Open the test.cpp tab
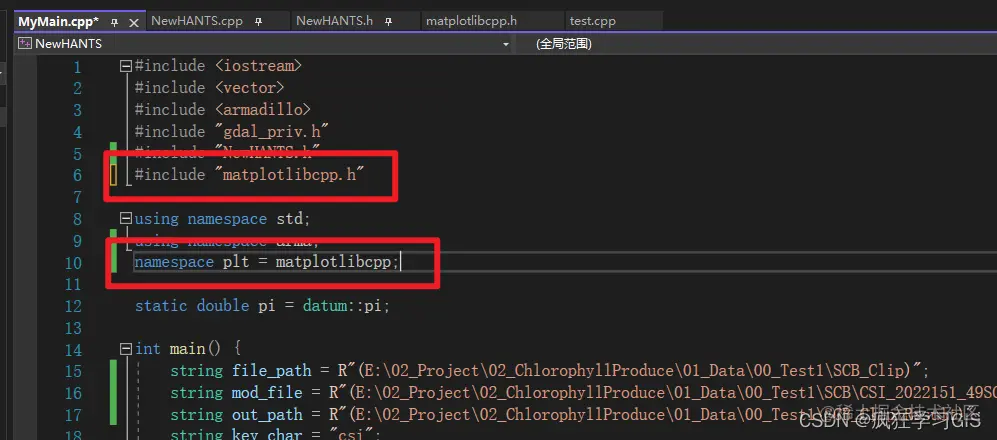This screenshot has width=997, height=440. 593,21
